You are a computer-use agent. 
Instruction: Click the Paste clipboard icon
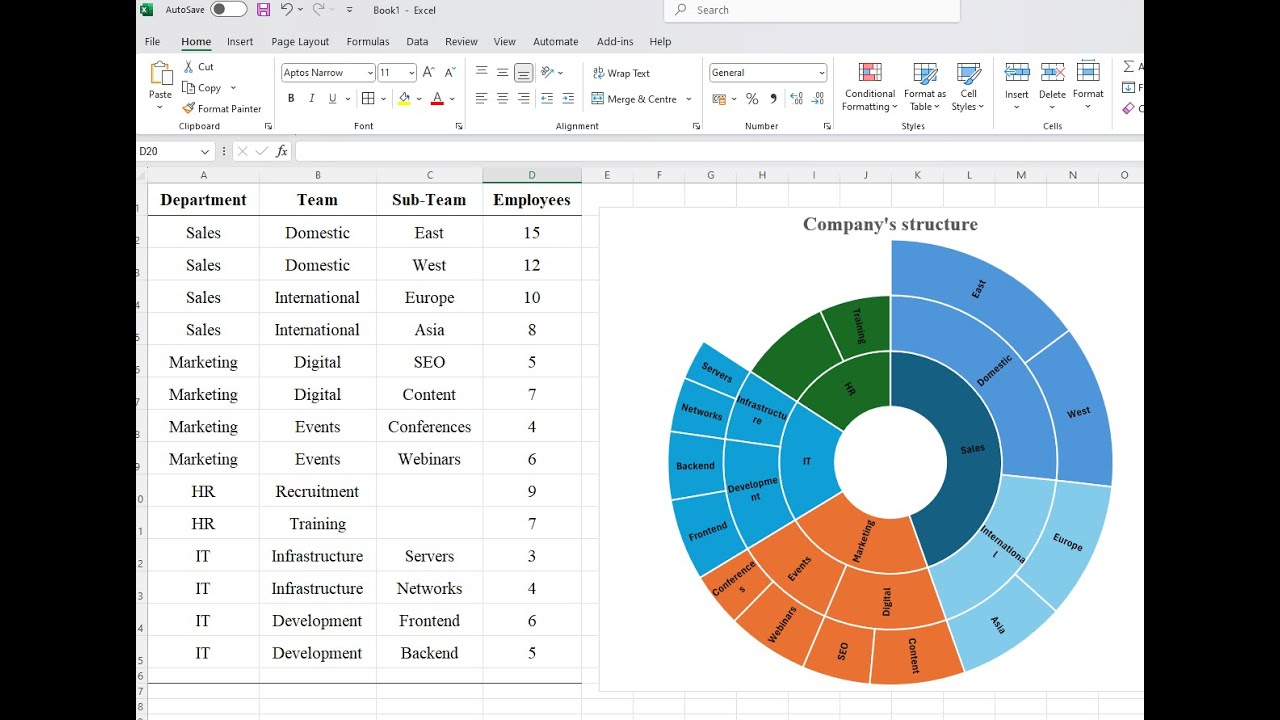point(160,75)
